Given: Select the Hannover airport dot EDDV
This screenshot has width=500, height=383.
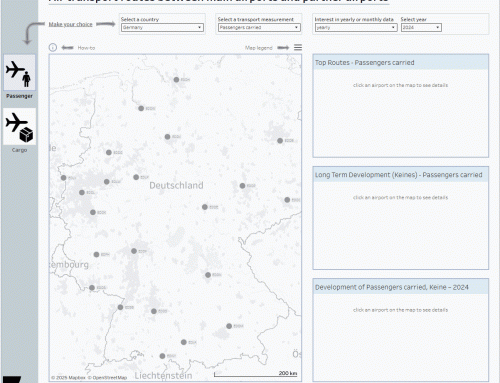Looking at the screenshot, I should click(x=167, y=137).
